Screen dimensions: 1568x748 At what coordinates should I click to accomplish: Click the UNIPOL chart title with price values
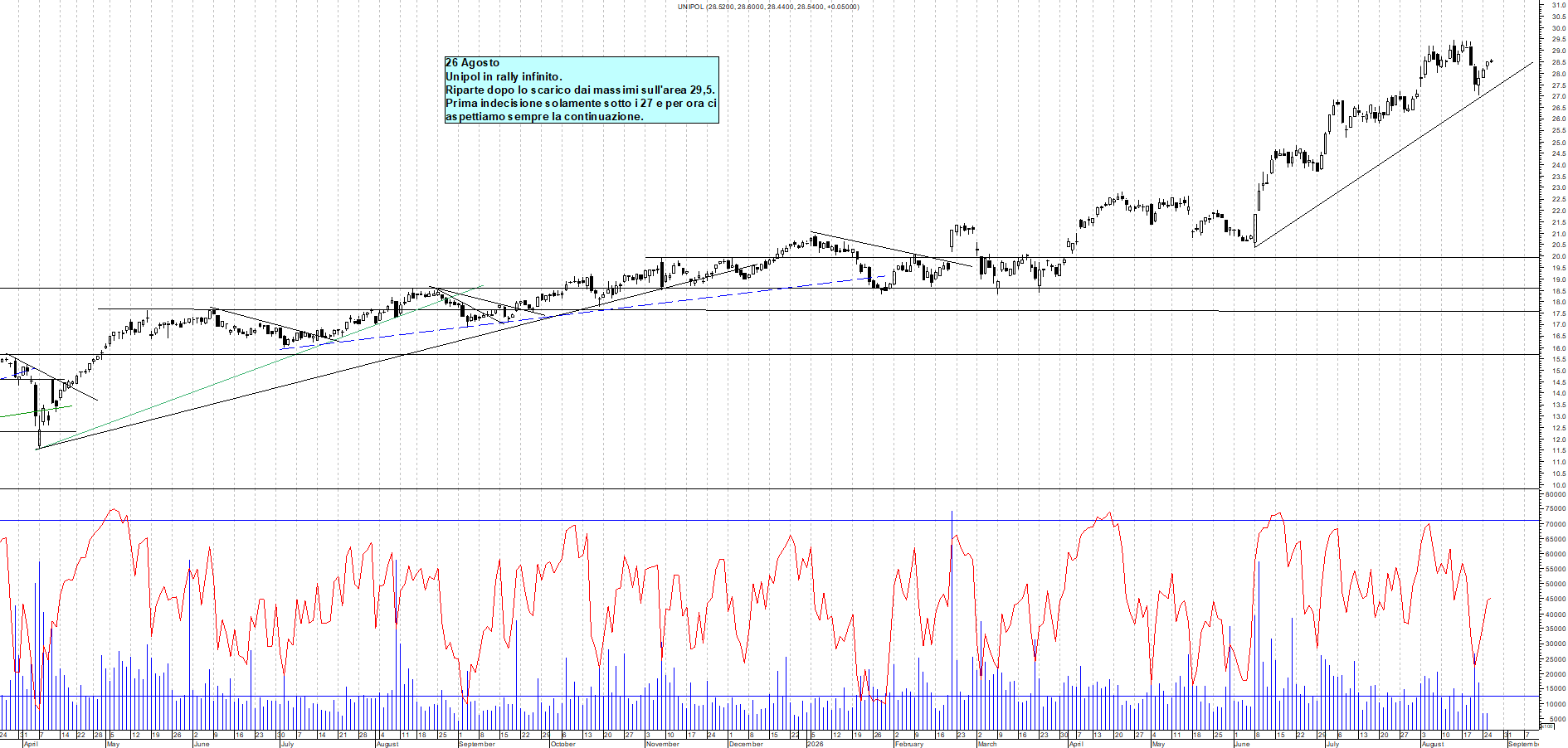tap(768, 7)
